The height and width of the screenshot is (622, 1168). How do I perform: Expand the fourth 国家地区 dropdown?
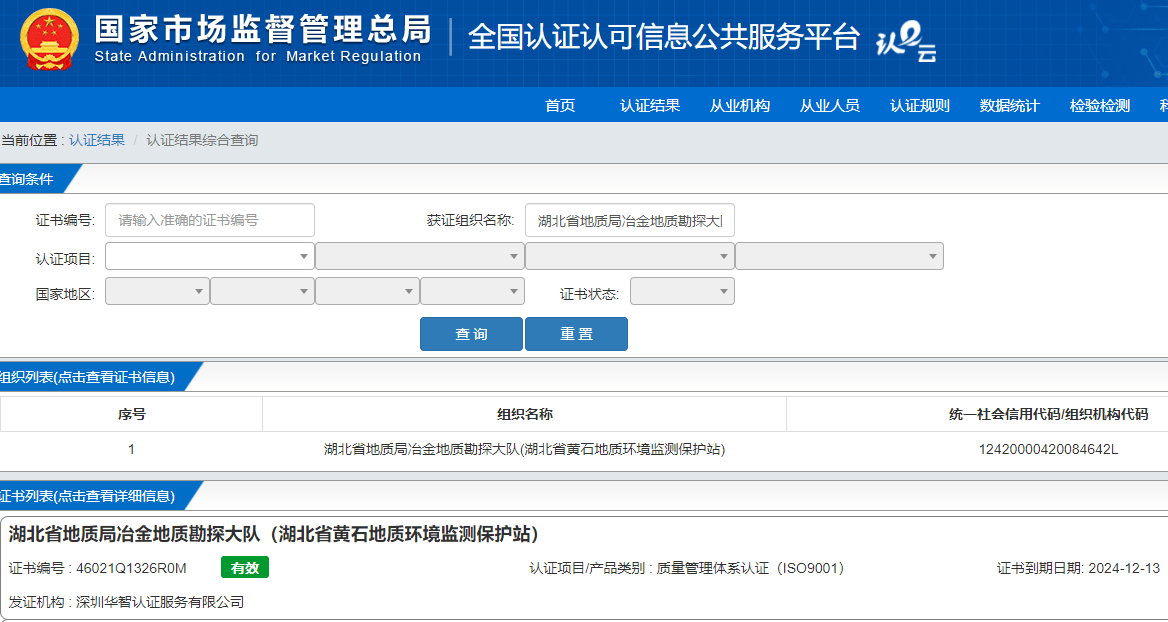472,291
